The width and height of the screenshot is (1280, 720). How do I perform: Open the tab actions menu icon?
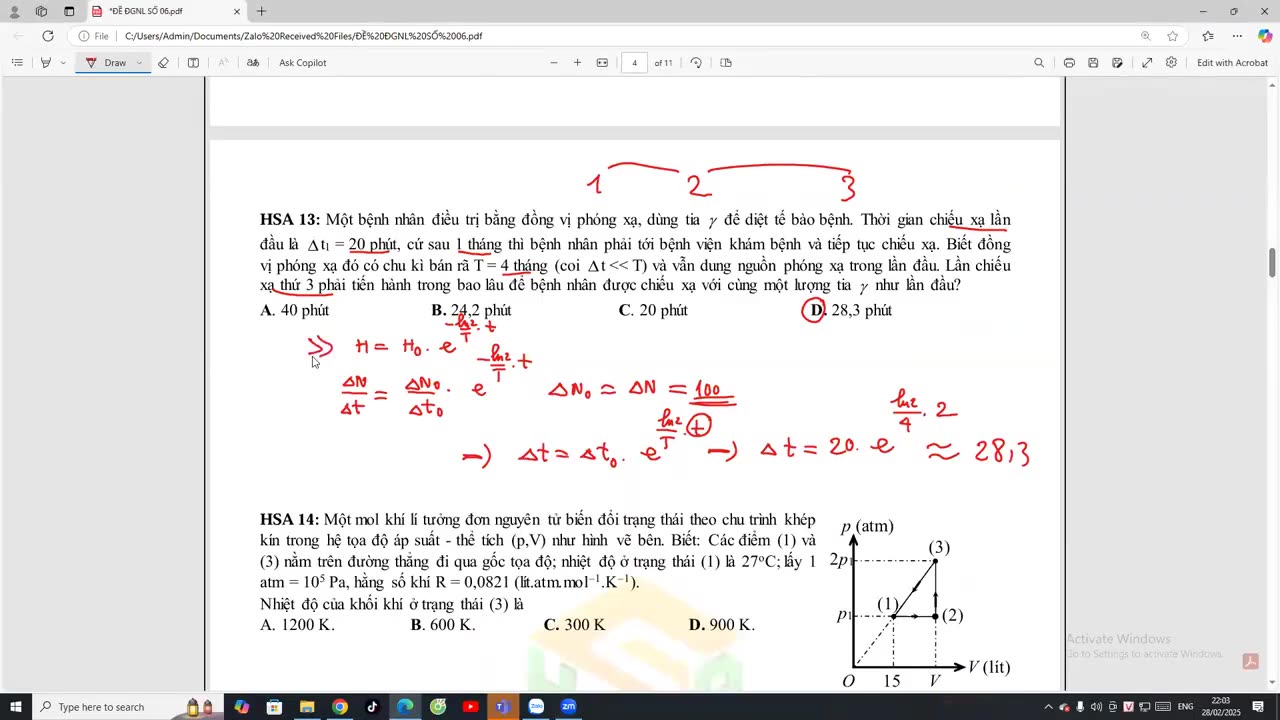pos(69,11)
